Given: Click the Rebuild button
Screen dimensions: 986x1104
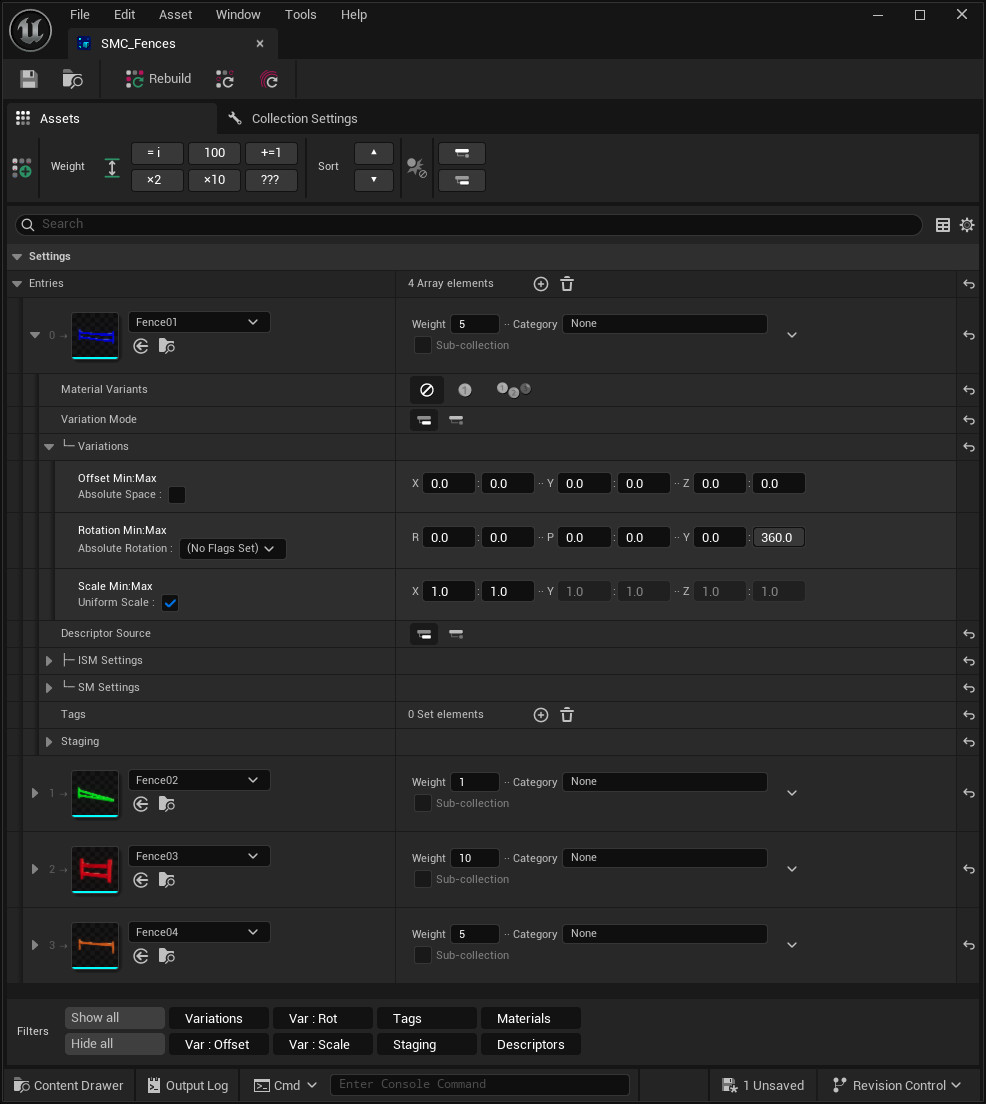Looking at the screenshot, I should point(159,79).
